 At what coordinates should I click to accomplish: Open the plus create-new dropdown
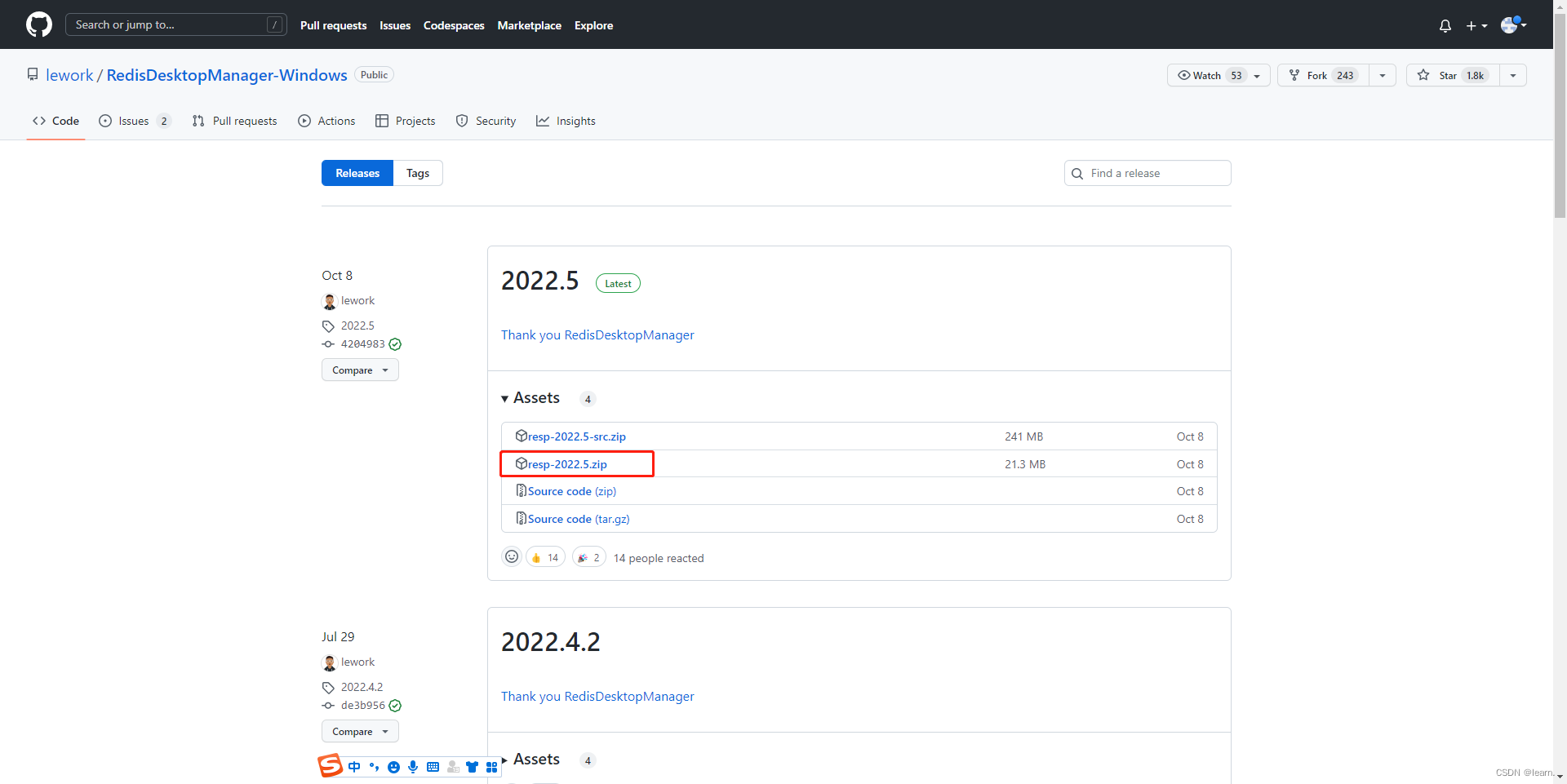pos(1476,25)
